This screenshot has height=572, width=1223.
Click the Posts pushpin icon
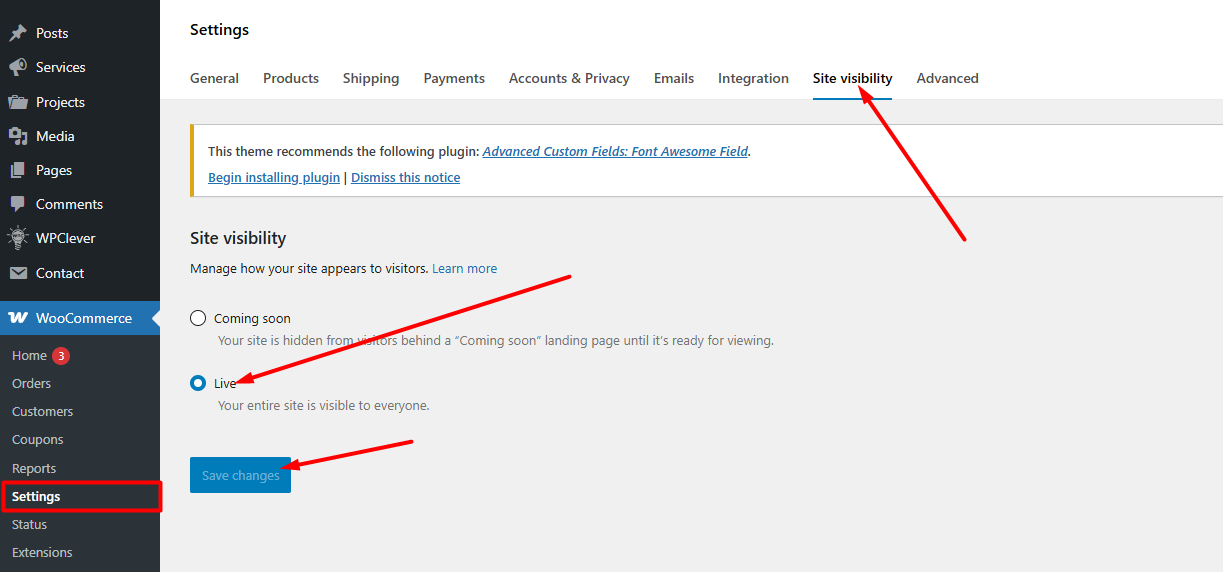click(x=18, y=33)
